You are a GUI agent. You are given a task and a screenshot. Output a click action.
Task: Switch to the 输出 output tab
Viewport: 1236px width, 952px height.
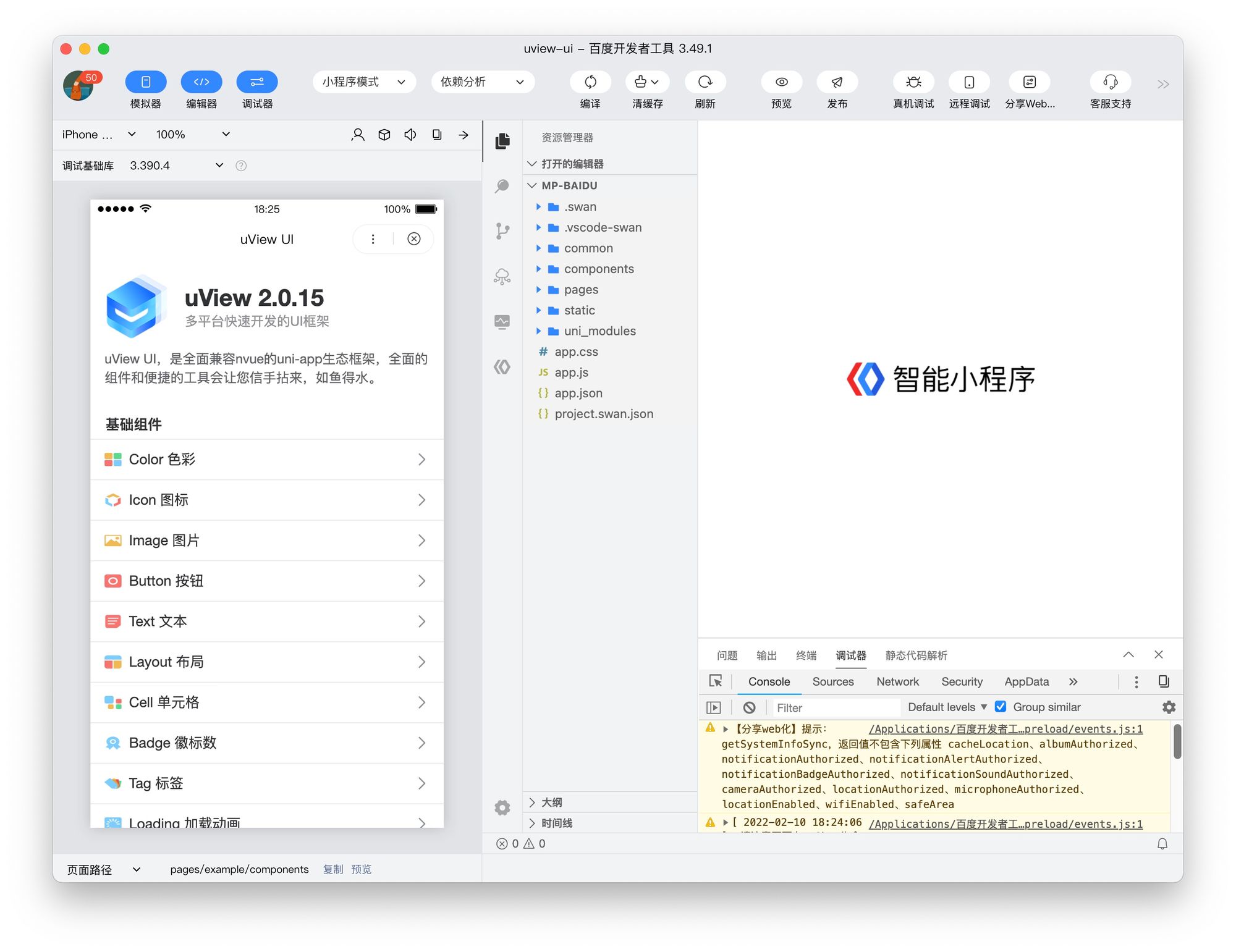pyautogui.click(x=766, y=655)
